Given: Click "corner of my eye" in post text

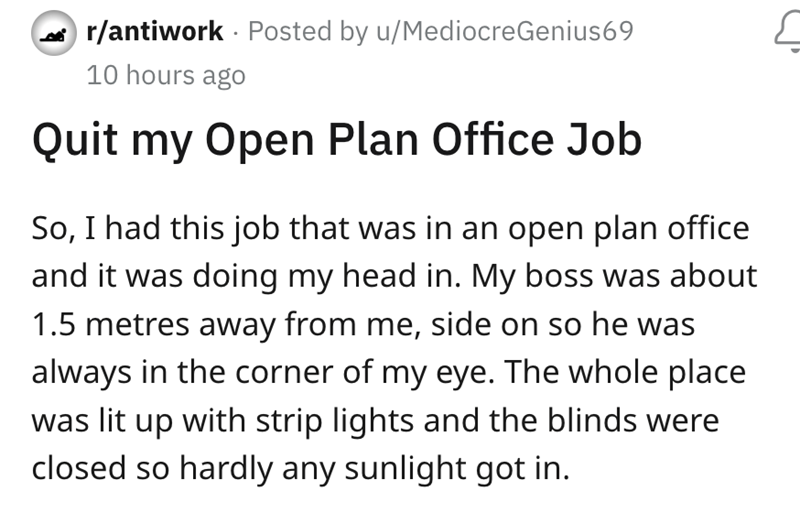Looking at the screenshot, I should (378, 371).
